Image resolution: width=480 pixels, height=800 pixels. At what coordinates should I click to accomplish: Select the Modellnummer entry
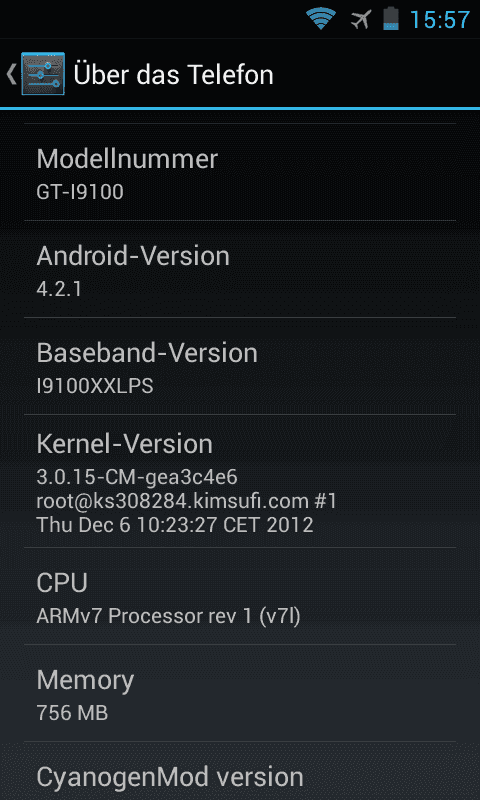point(240,172)
